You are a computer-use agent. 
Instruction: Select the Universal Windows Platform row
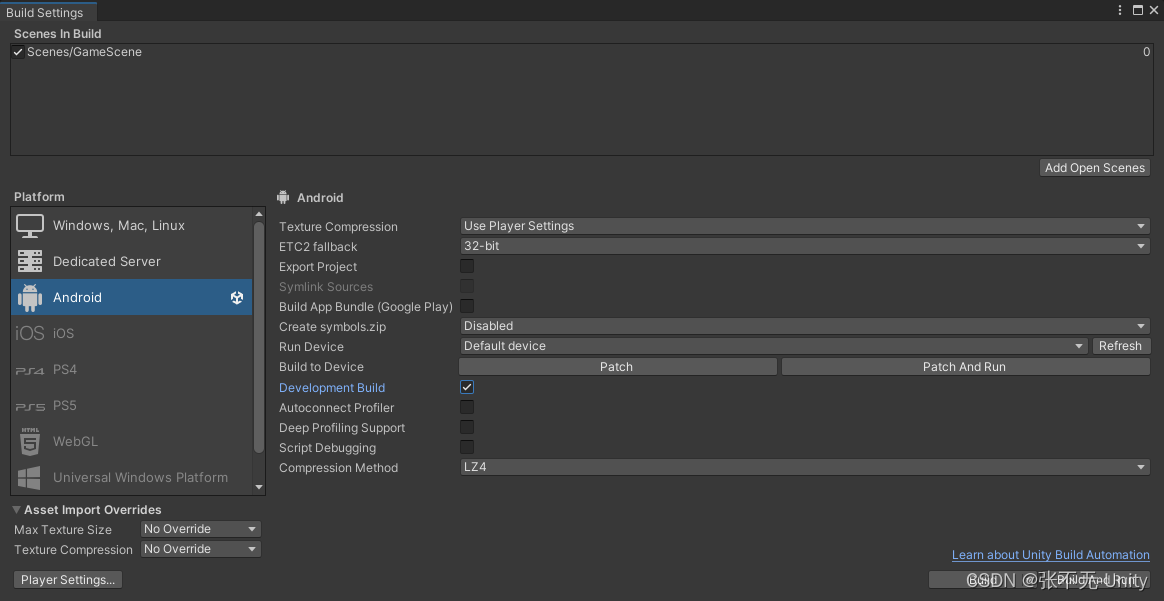point(131,478)
